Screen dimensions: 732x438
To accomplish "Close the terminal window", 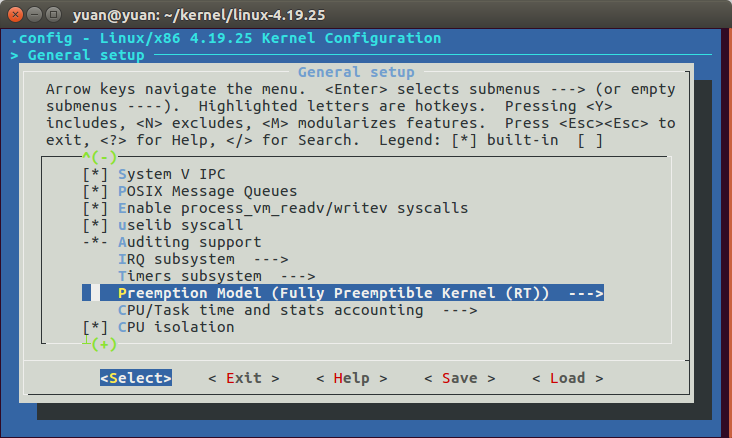I will 15,15.
